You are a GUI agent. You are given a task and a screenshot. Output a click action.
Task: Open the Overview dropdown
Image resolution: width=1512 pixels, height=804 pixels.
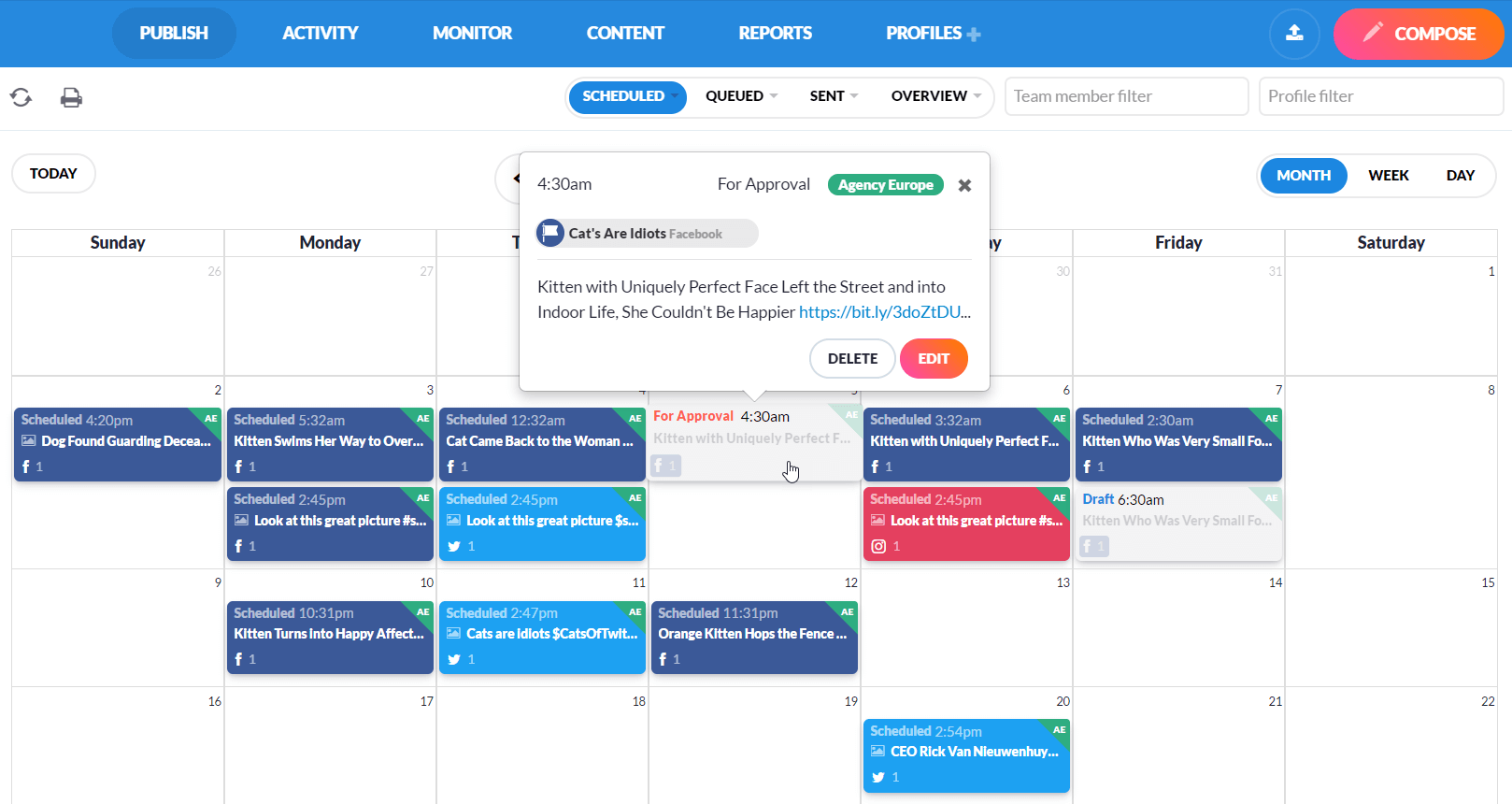[935, 96]
